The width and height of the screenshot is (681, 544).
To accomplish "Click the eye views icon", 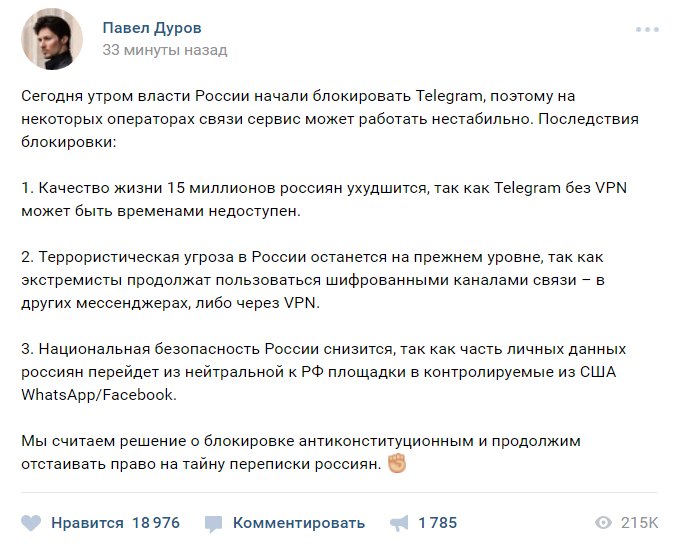I will [603, 523].
